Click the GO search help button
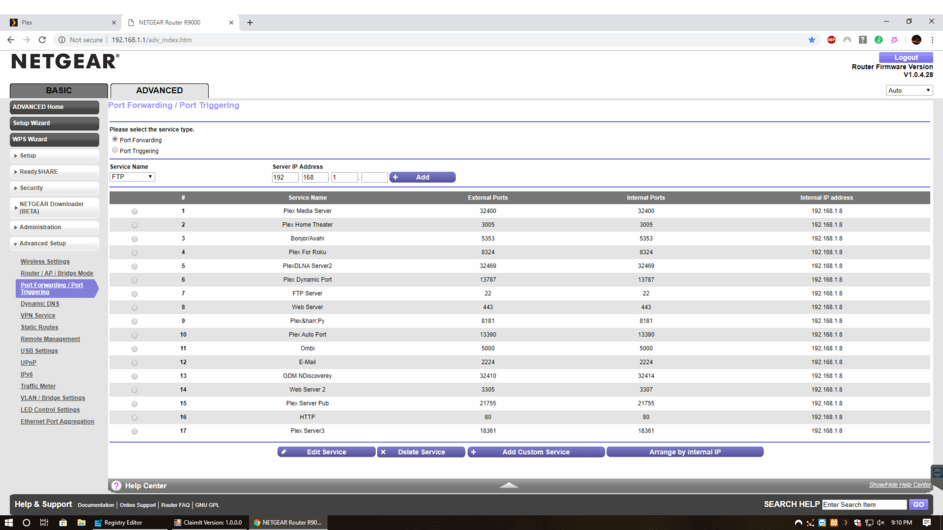Image resolution: width=943 pixels, height=530 pixels. [918, 504]
